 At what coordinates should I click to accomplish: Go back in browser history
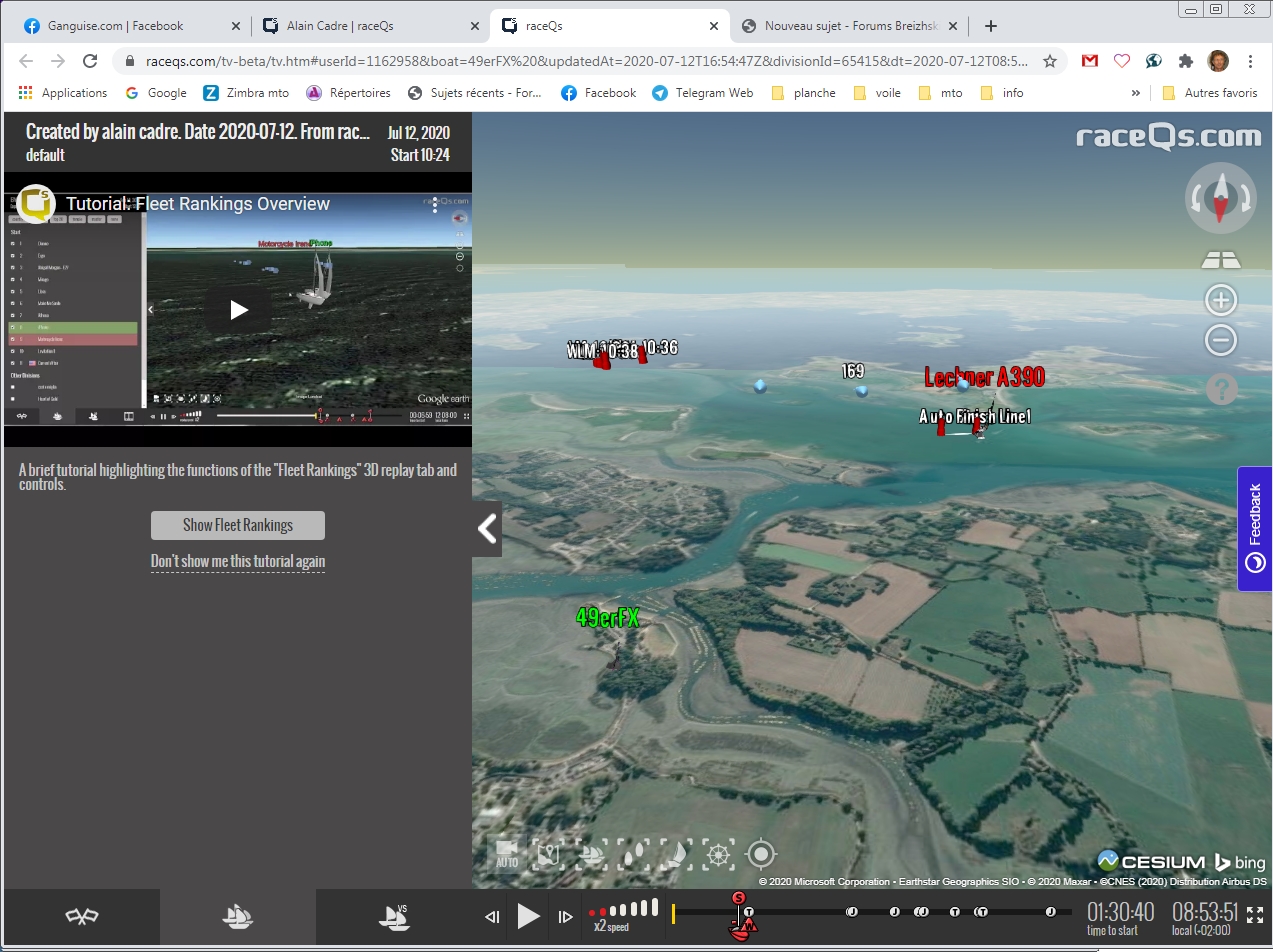[x=26, y=61]
